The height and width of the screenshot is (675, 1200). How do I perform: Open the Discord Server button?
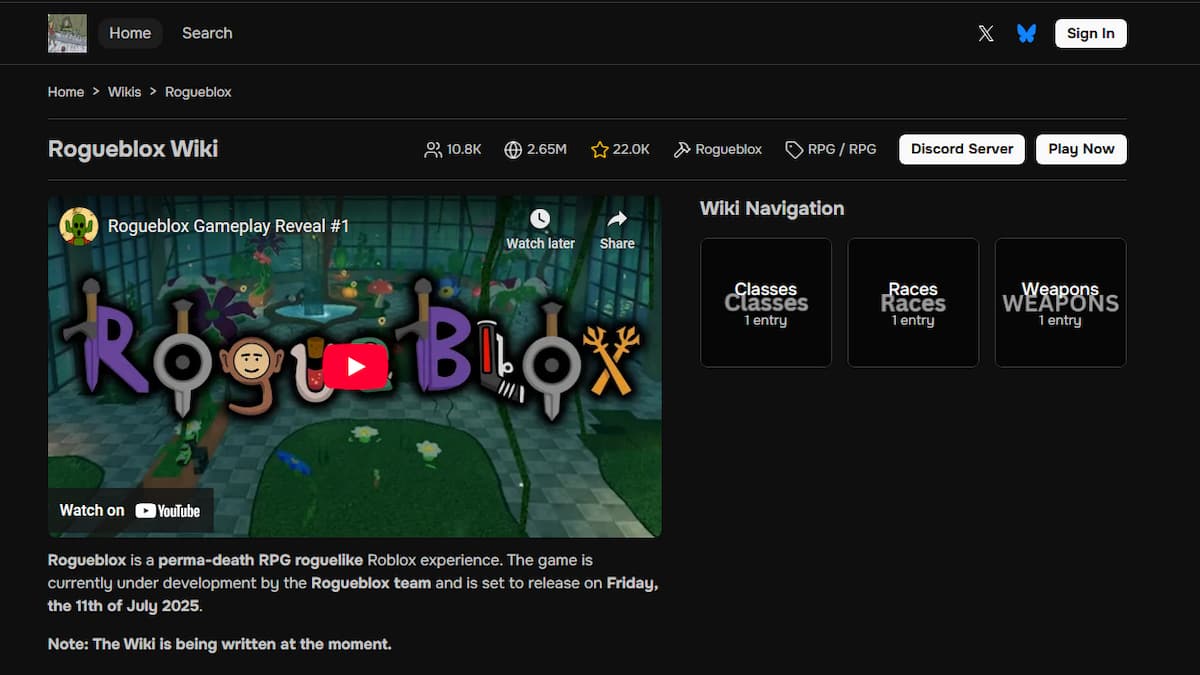tap(962, 149)
